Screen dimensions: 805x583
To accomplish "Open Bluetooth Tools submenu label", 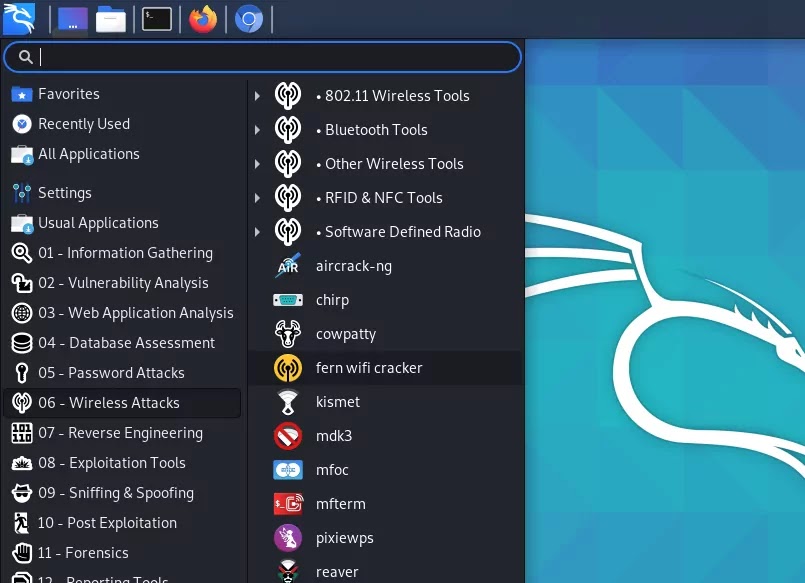I will (x=372, y=130).
